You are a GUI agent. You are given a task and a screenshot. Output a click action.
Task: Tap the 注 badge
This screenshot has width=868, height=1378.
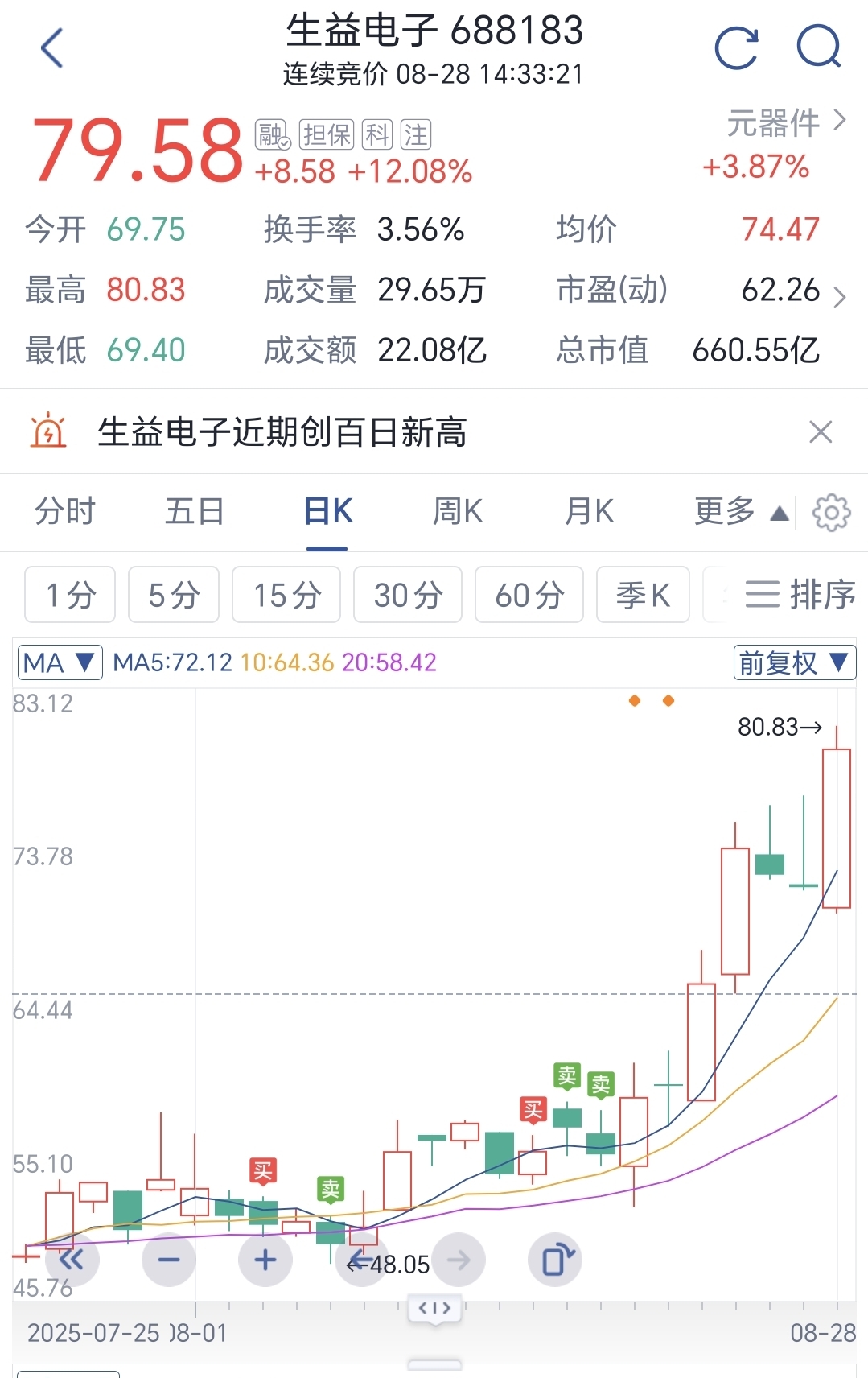tap(416, 134)
